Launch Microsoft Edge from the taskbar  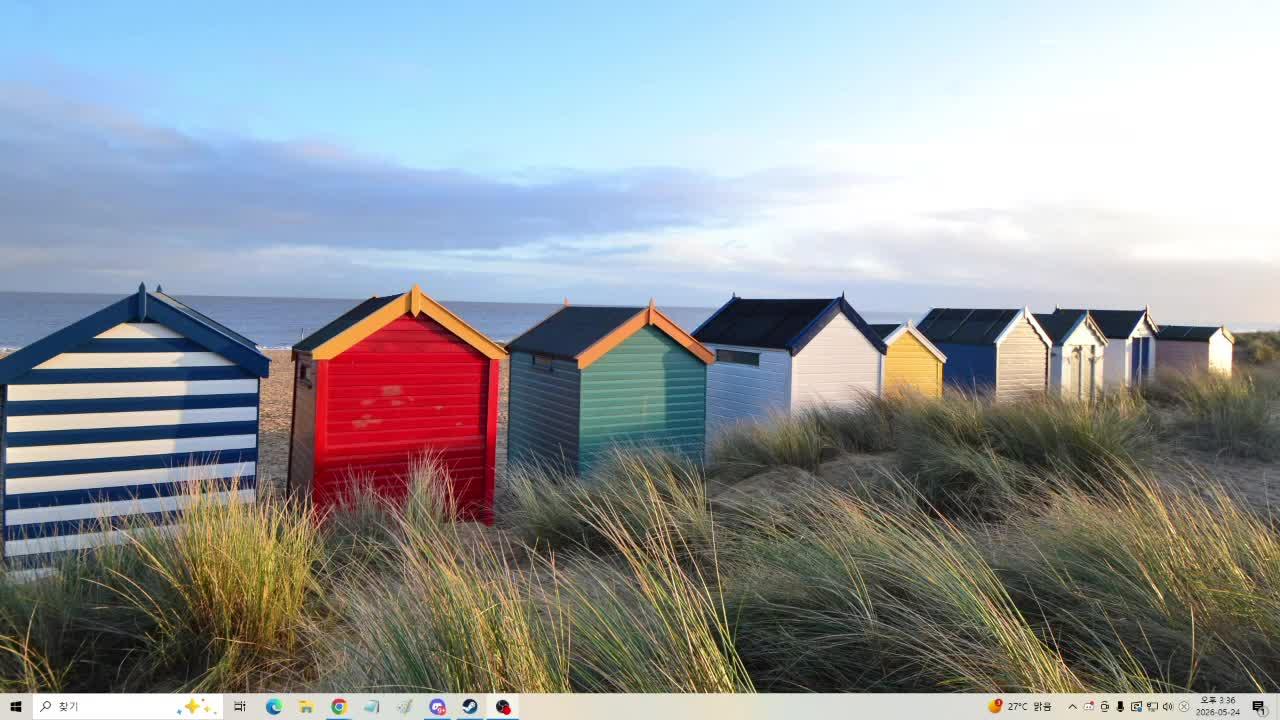point(273,707)
